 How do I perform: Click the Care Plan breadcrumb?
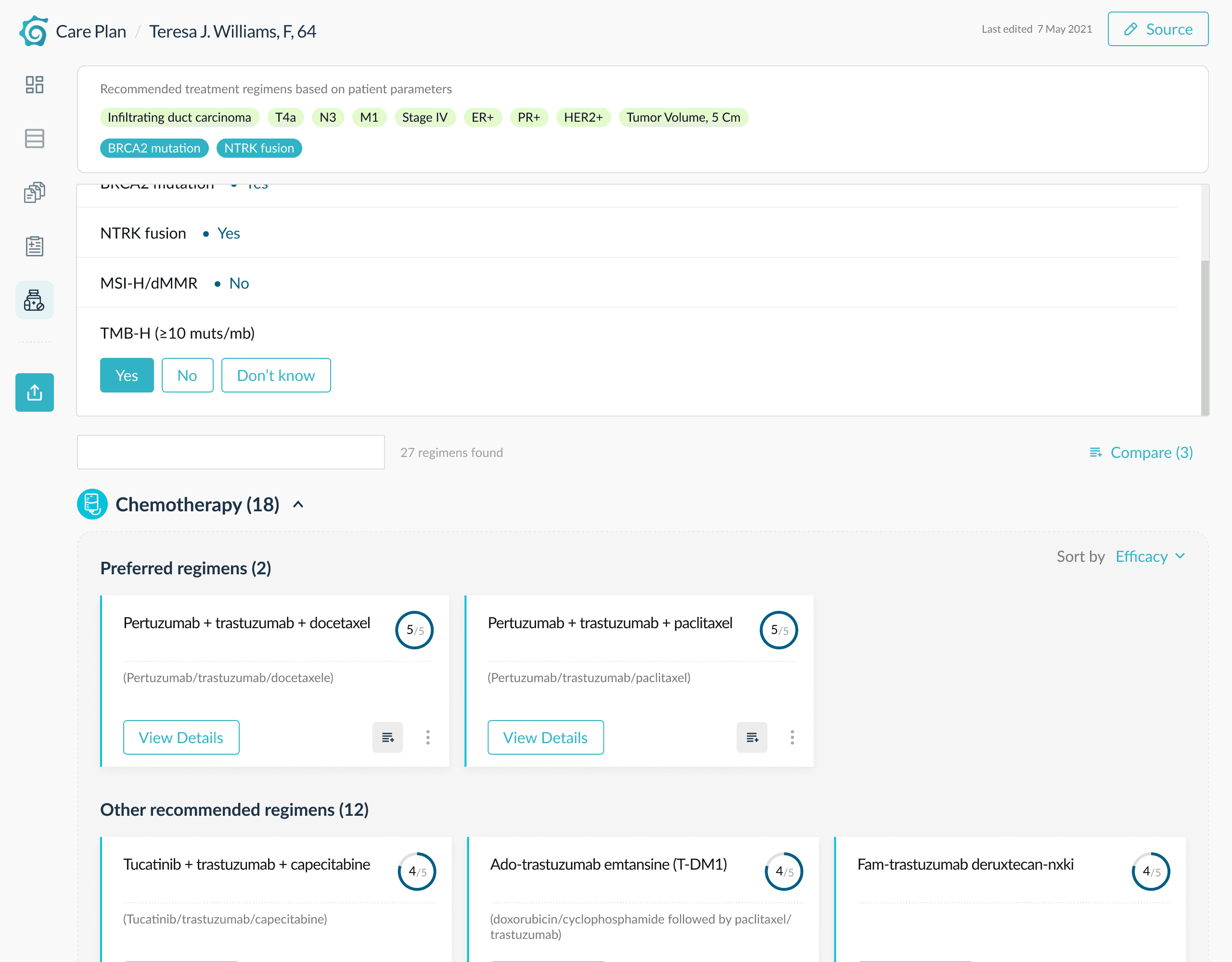tap(91, 31)
